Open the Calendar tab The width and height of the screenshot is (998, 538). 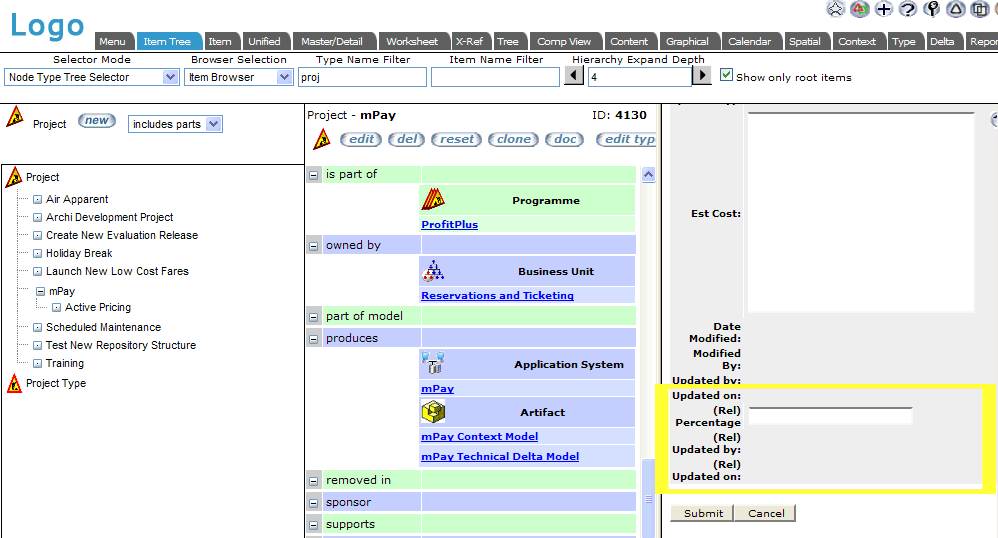[749, 42]
